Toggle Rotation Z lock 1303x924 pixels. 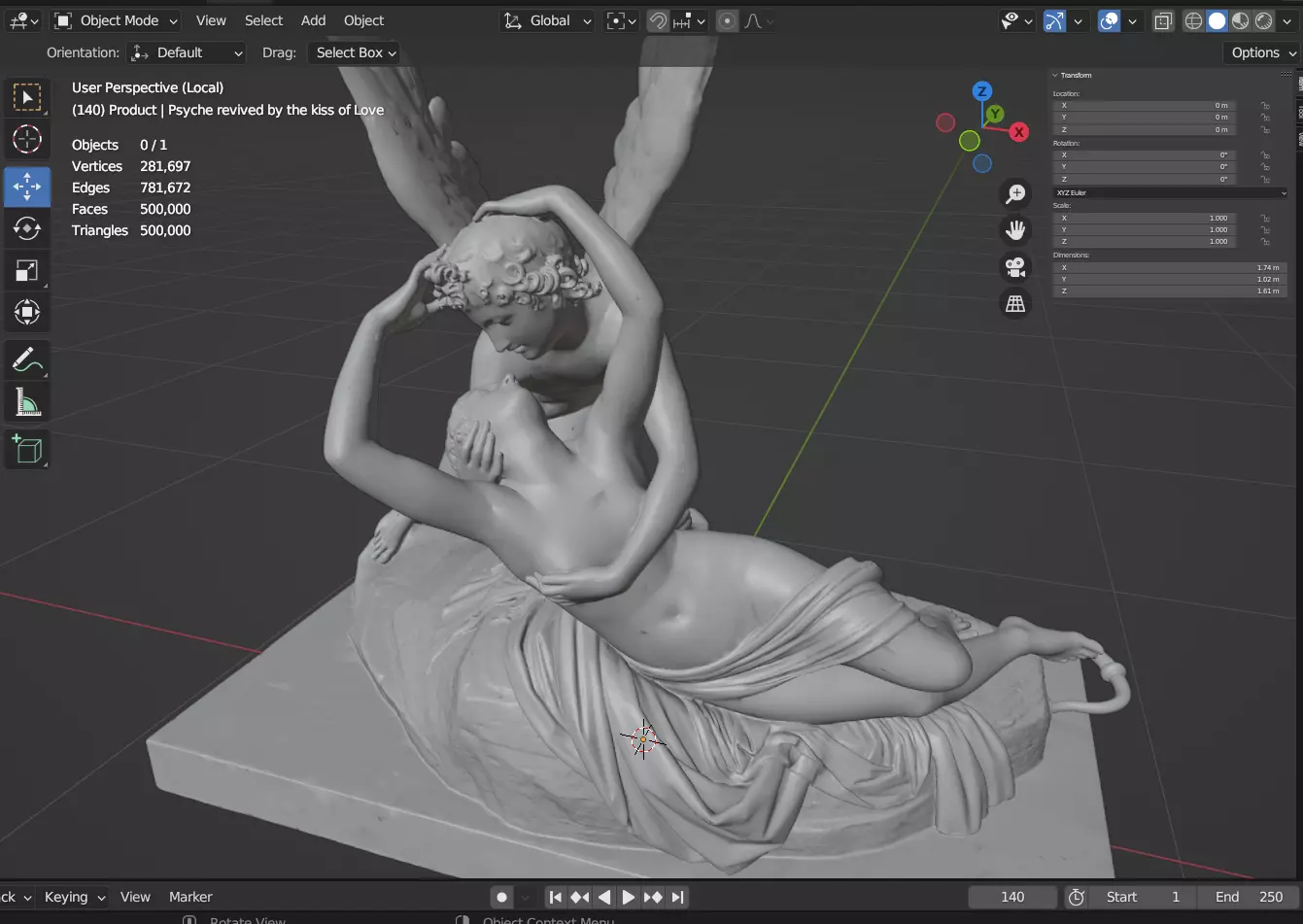click(x=1265, y=179)
